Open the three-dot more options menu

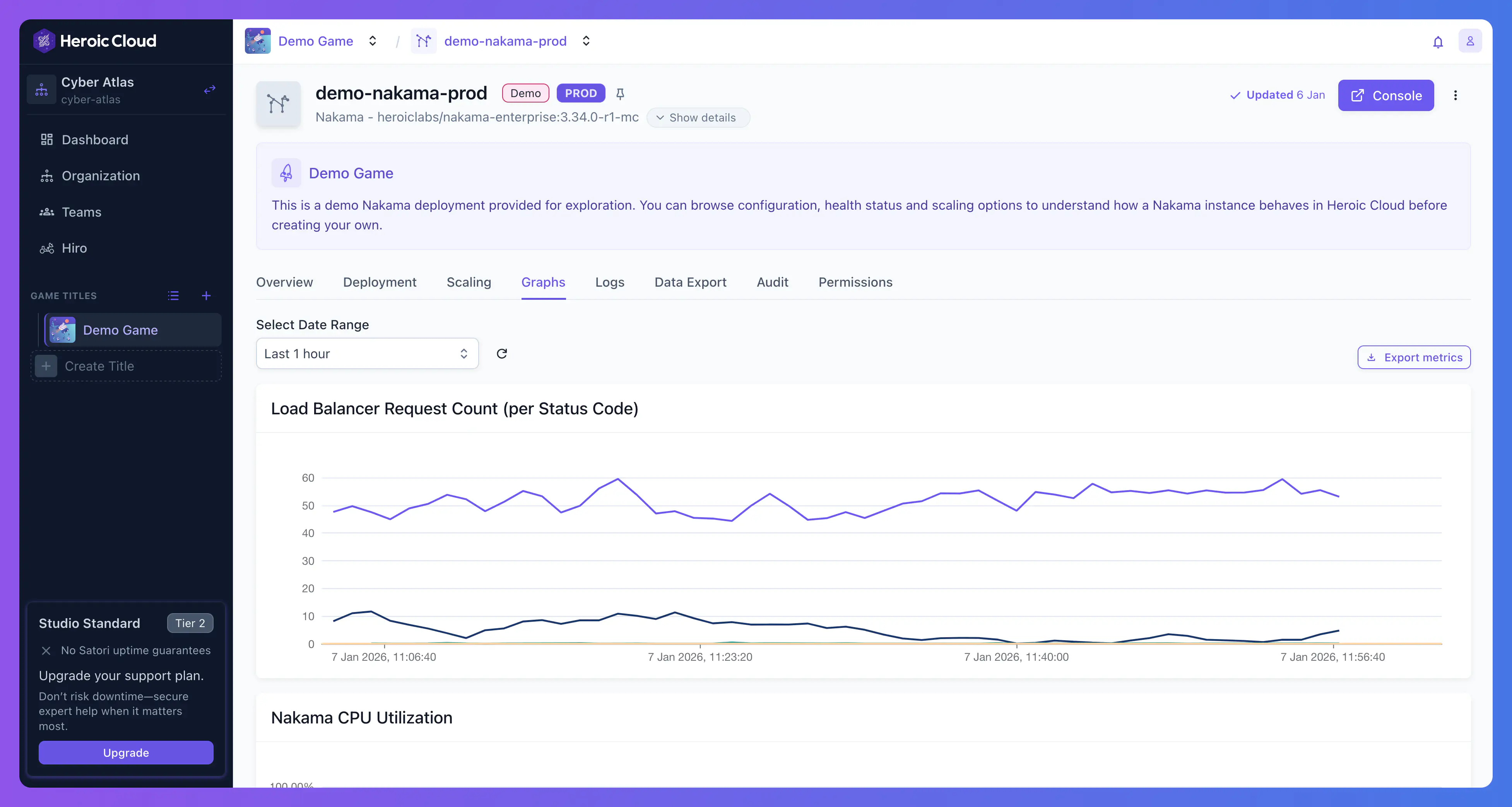click(1455, 95)
